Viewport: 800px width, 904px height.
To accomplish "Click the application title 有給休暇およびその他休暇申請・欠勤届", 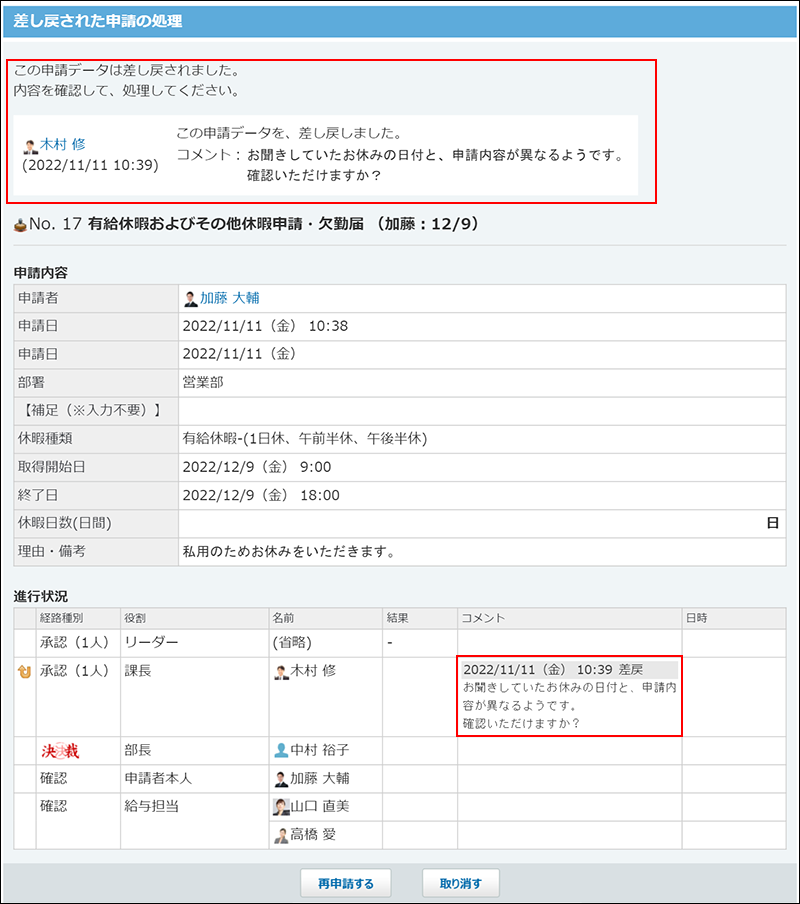I will point(225,224).
